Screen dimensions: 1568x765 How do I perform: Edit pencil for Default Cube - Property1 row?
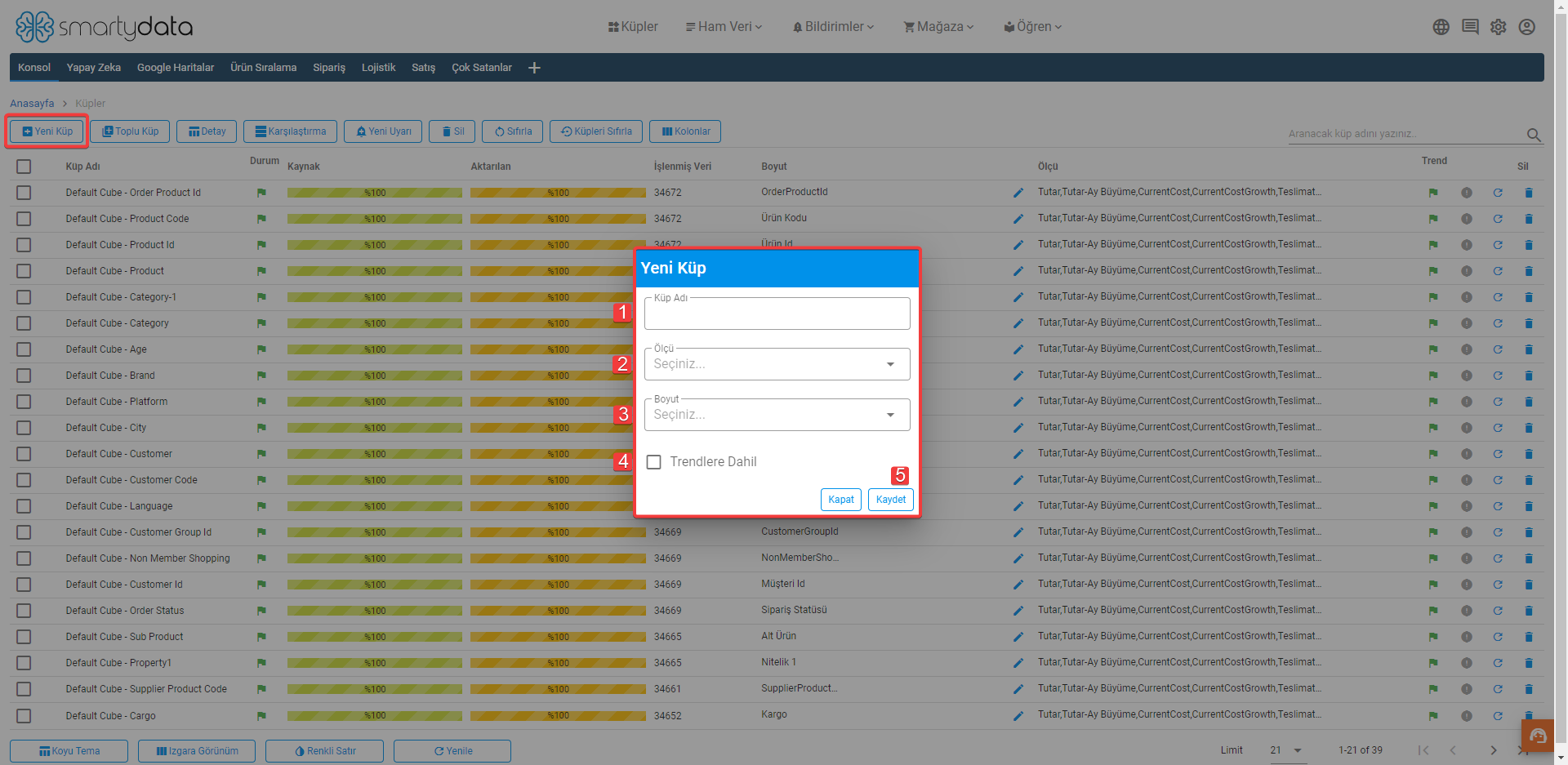(1018, 663)
